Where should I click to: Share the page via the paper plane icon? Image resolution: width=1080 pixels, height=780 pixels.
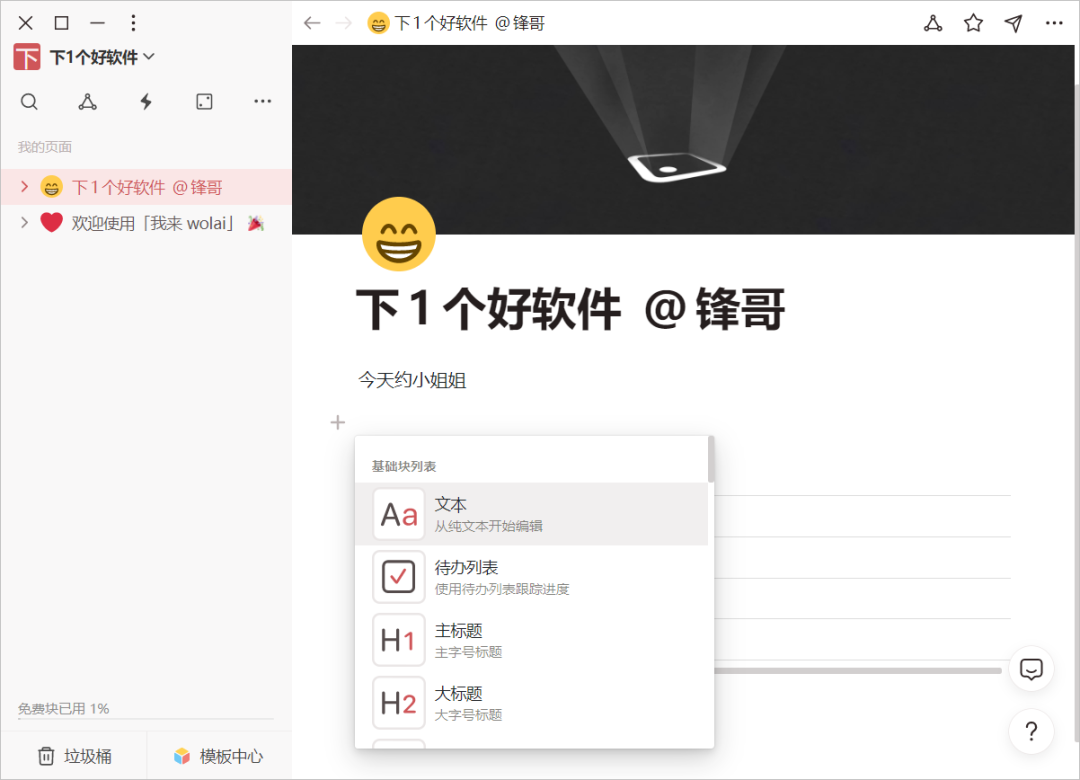(x=1013, y=22)
